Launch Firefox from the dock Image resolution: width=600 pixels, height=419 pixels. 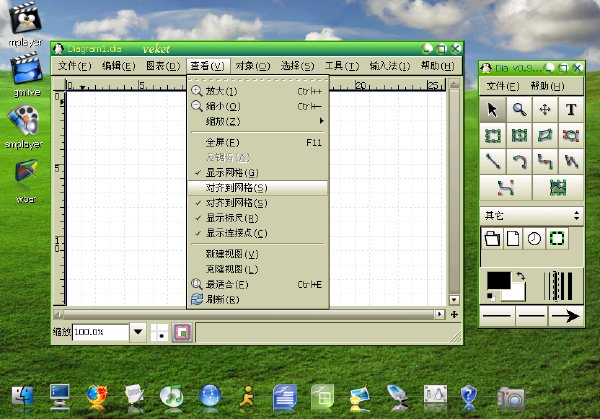coord(96,396)
